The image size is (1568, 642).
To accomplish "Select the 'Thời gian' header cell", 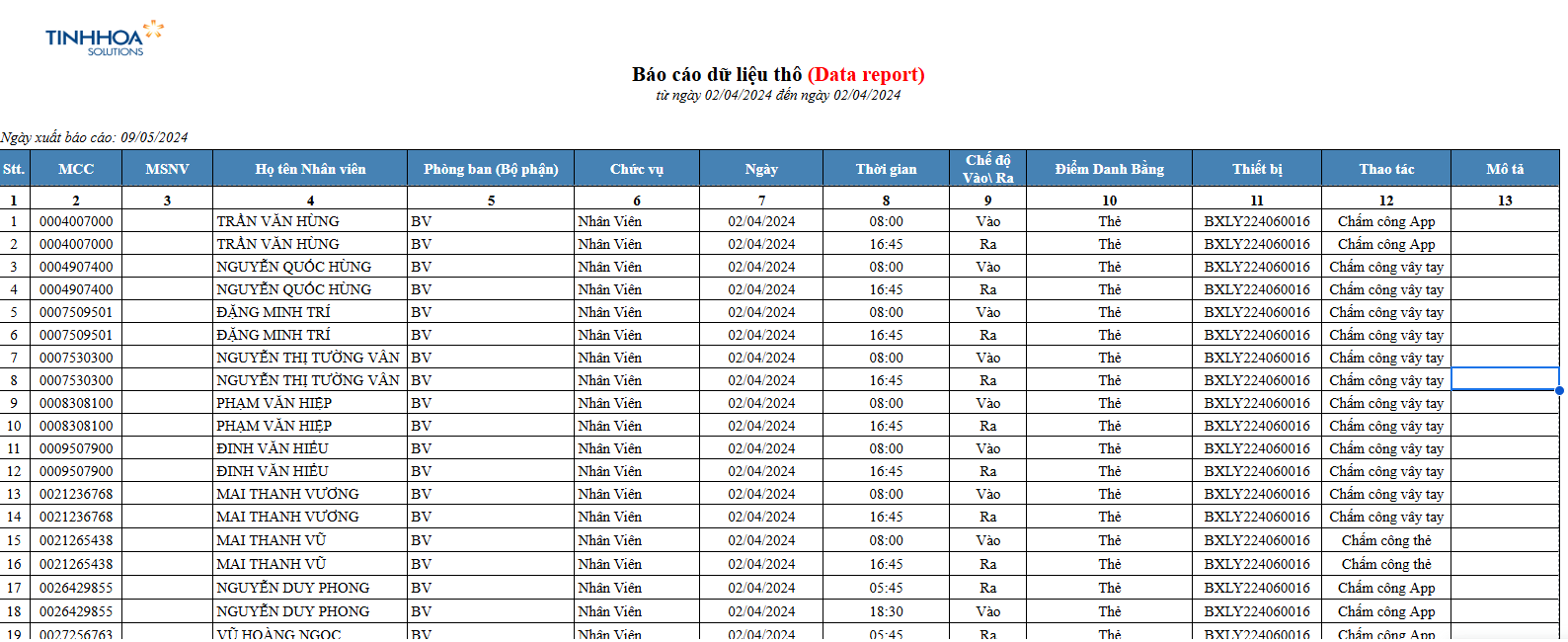I will click(886, 169).
